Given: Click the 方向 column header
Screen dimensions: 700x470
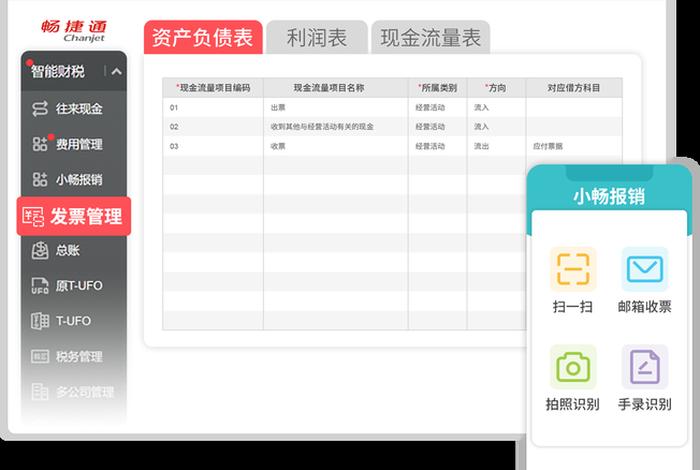Looking at the screenshot, I should coord(496,88).
